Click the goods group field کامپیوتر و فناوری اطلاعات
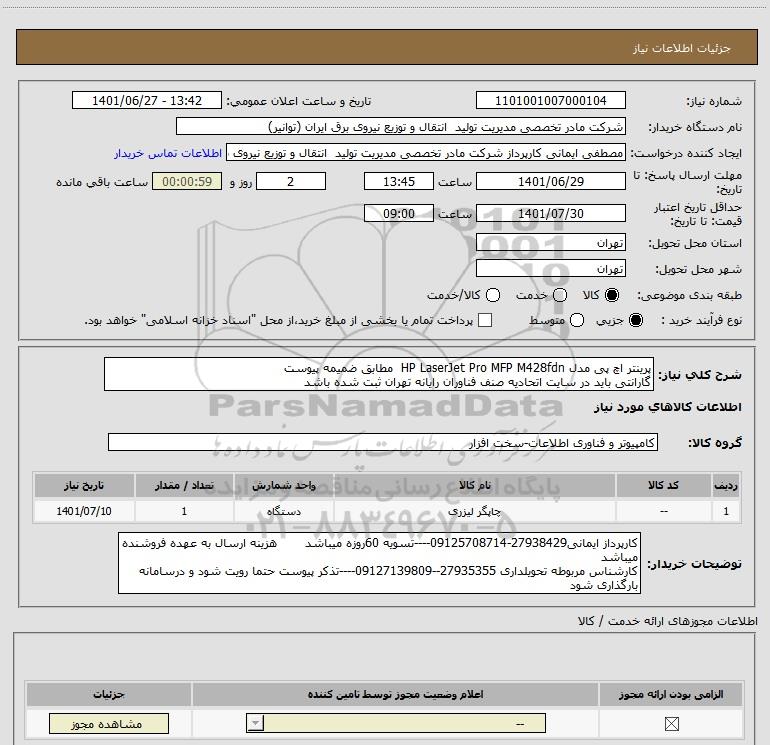Image resolution: width=770 pixels, height=745 pixels. [x=383, y=442]
